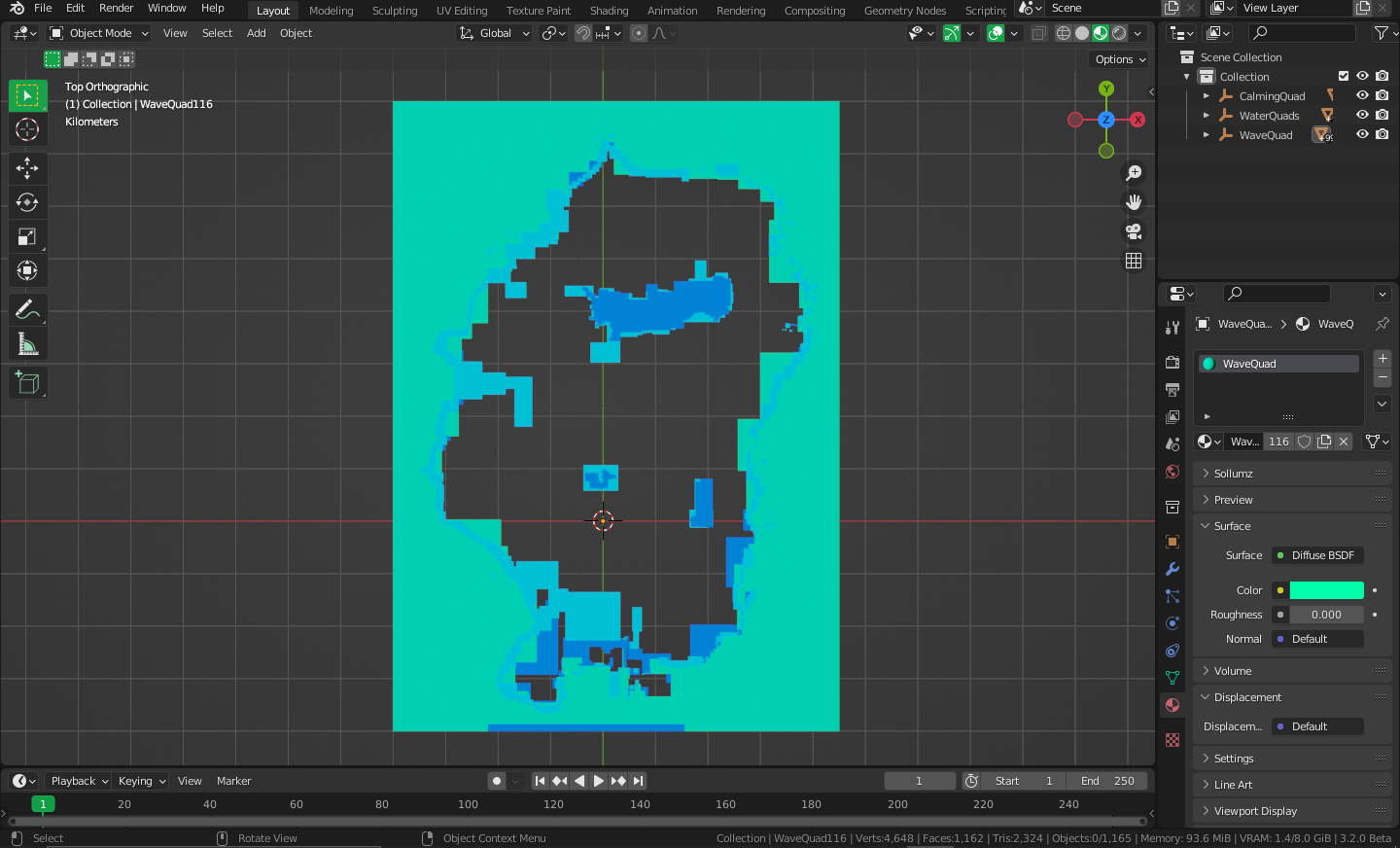Expand the WaterQuads tree item

[1206, 115]
